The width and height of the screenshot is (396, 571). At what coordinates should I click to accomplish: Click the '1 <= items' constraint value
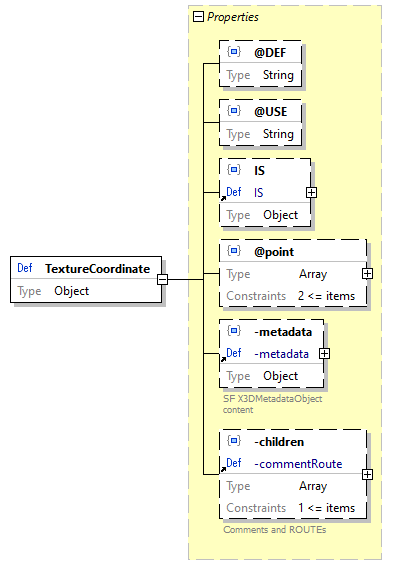(x=326, y=508)
